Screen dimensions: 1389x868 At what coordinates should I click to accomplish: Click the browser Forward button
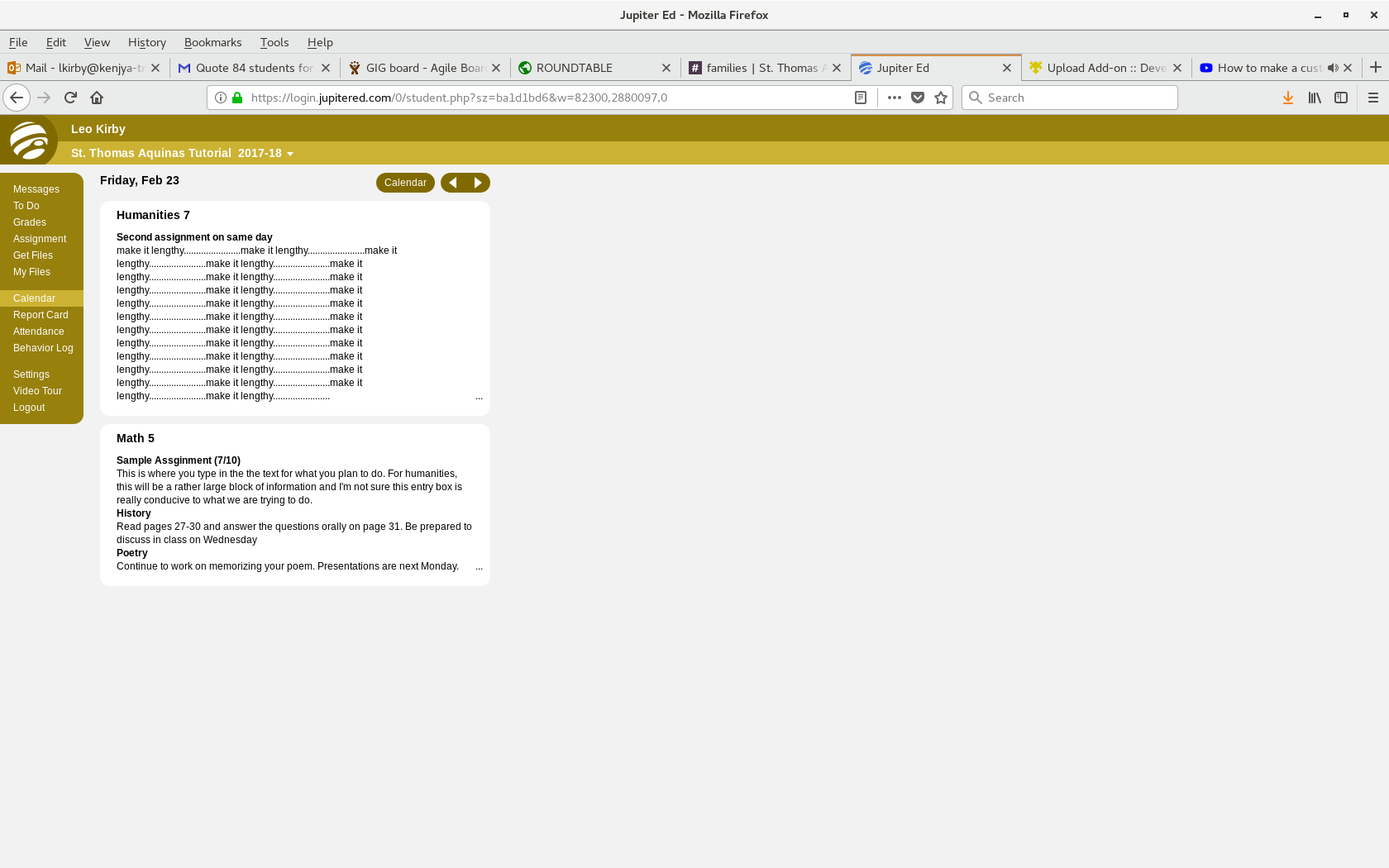pos(44,98)
